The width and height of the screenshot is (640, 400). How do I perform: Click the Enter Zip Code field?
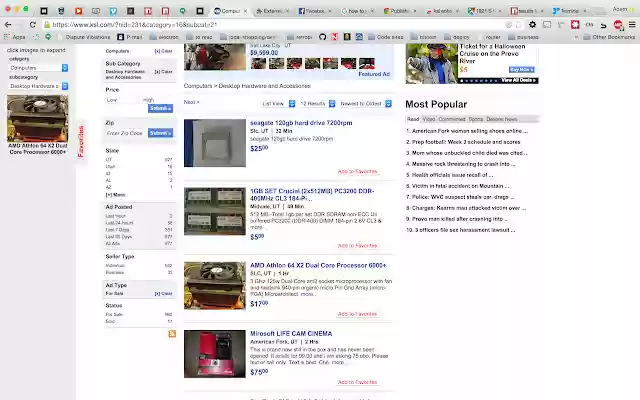coord(126,133)
